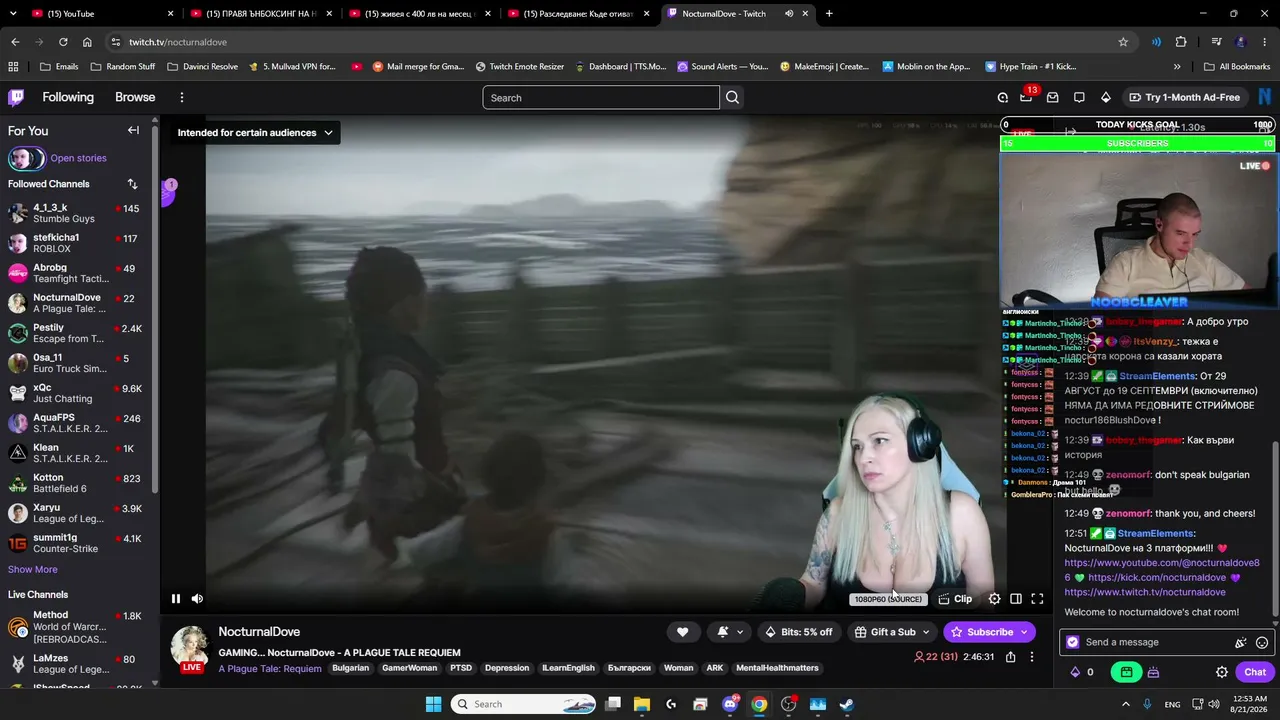Open Discord from the taskbar
Image resolution: width=1280 pixels, height=720 pixels.
(x=730, y=704)
